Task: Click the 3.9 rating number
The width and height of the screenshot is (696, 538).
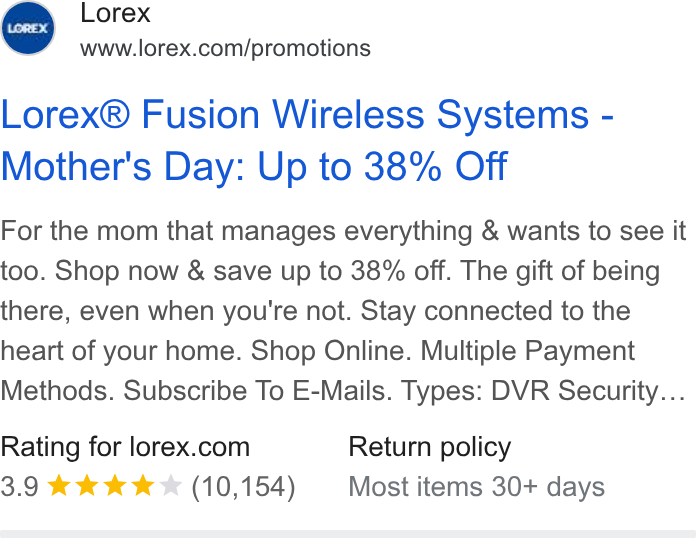Action: 20,487
